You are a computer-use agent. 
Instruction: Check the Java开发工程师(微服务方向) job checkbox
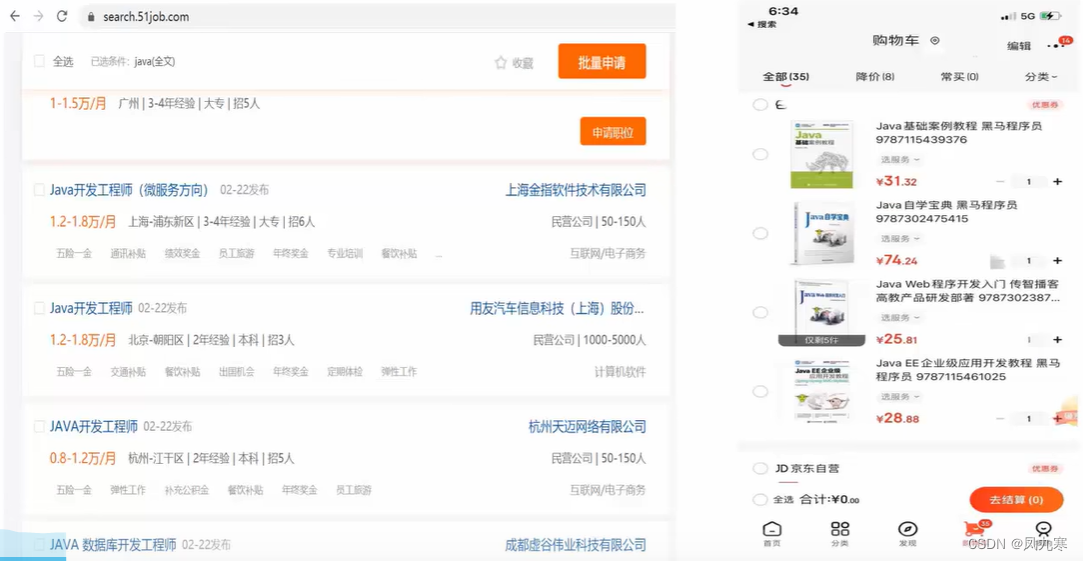[x=39, y=190]
